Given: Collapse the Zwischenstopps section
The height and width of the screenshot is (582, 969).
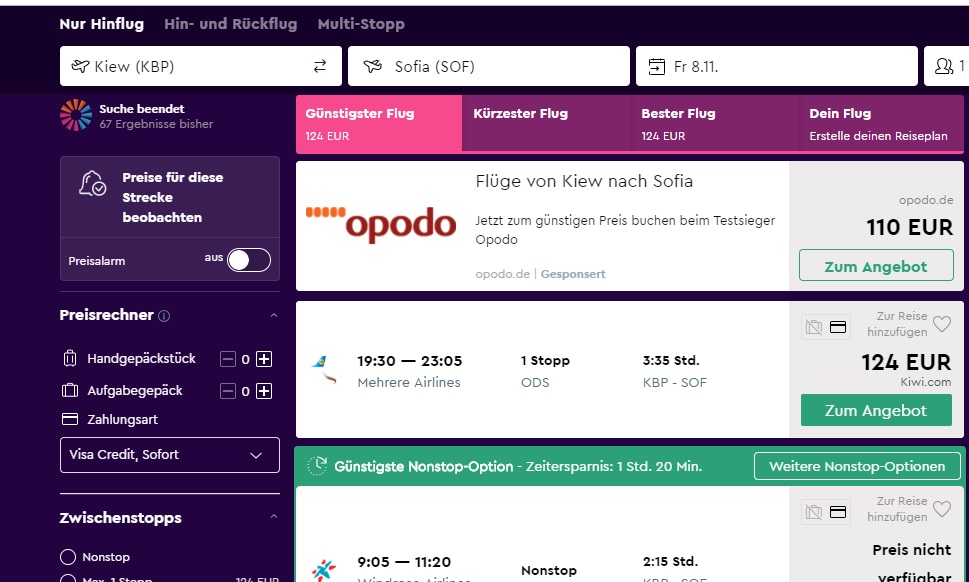Looking at the screenshot, I should [274, 517].
